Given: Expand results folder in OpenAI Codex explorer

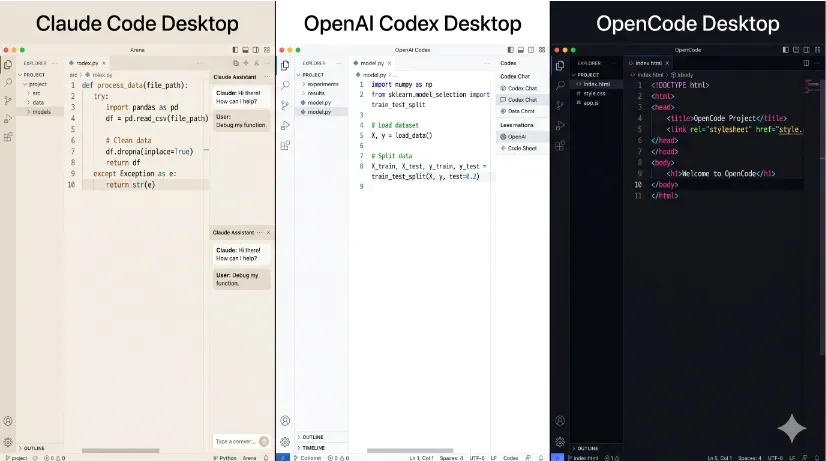Looking at the screenshot, I should coord(321,93).
